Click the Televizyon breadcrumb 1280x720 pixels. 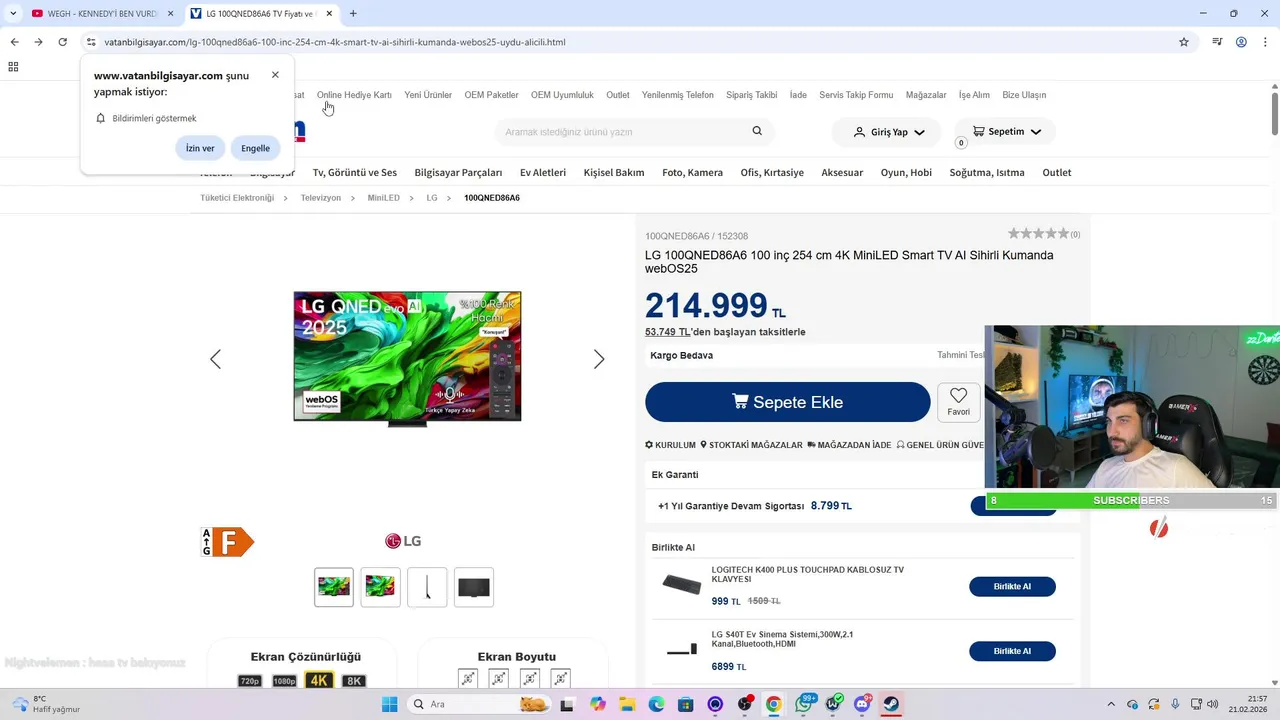click(321, 198)
